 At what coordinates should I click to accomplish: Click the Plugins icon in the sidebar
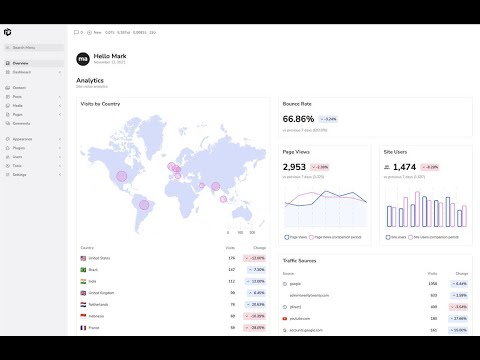point(8,148)
